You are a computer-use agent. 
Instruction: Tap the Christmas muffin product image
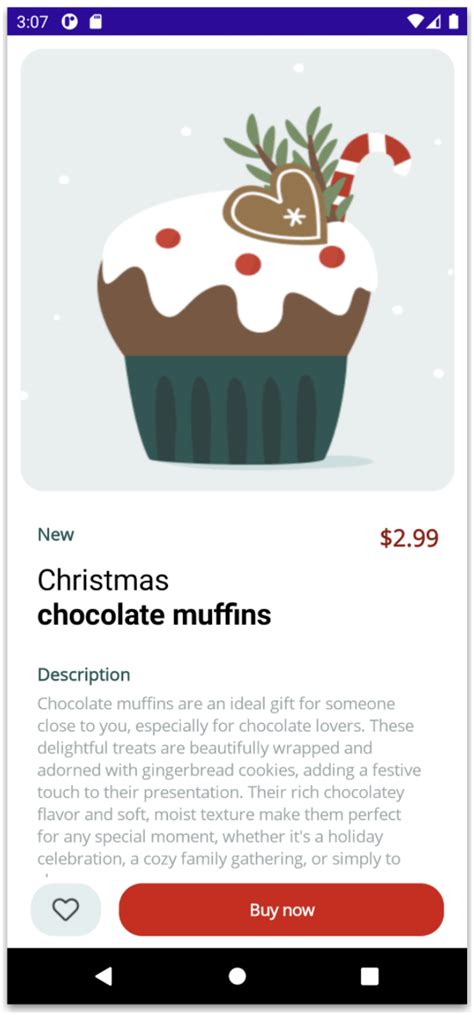[237, 270]
